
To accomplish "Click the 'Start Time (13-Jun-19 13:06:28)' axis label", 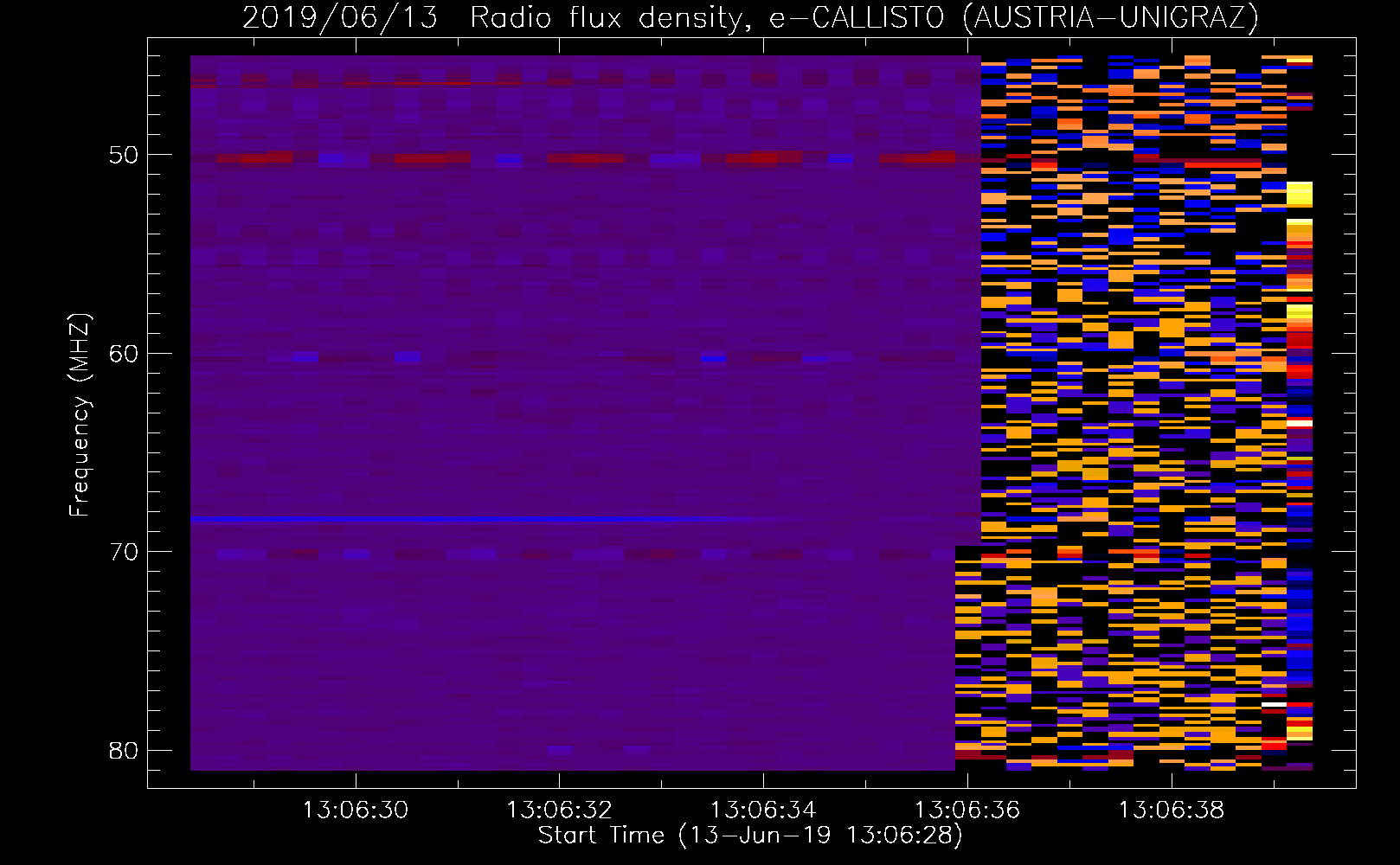I will (x=750, y=836).
